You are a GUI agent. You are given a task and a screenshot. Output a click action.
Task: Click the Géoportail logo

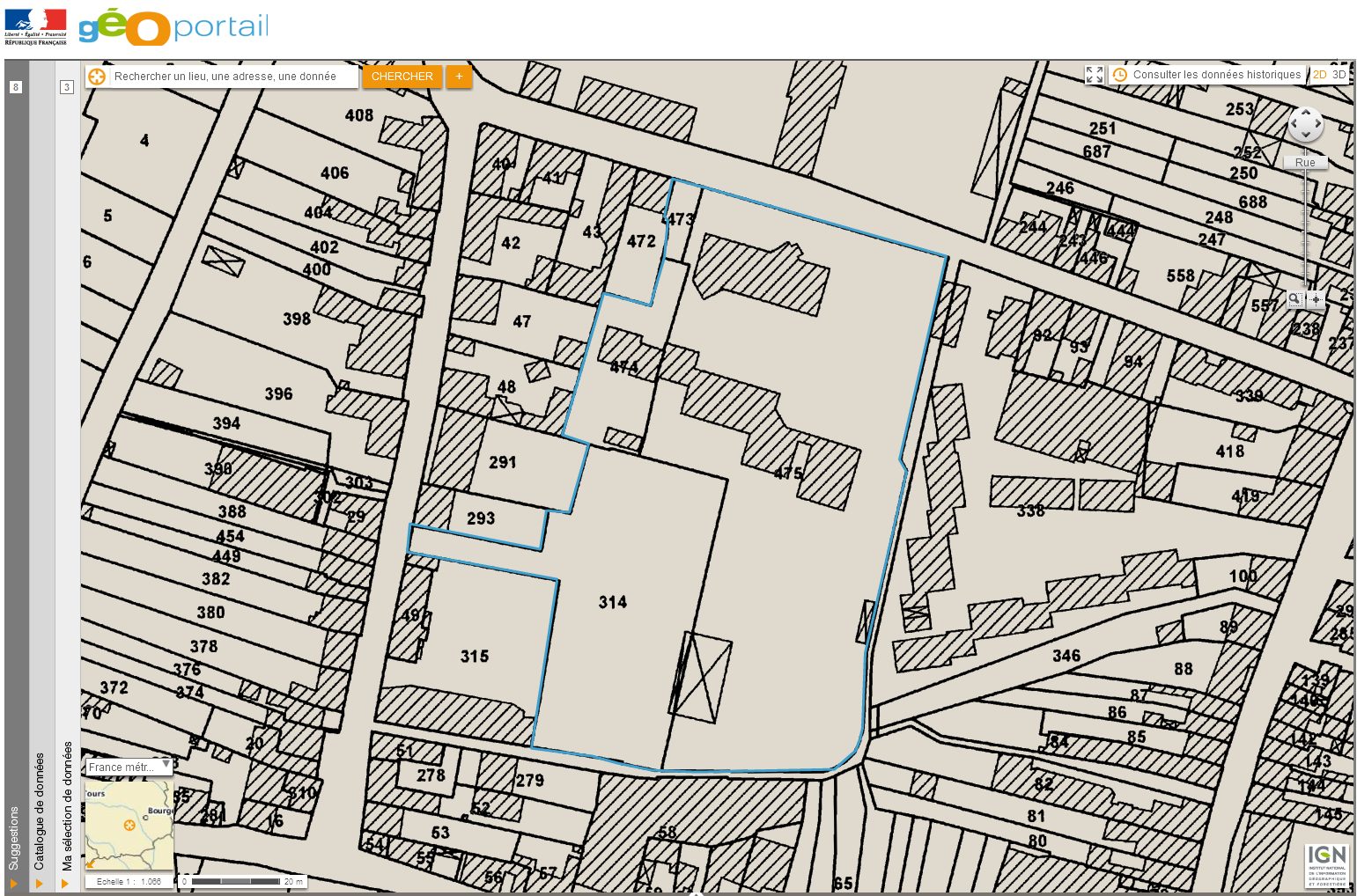click(173, 26)
